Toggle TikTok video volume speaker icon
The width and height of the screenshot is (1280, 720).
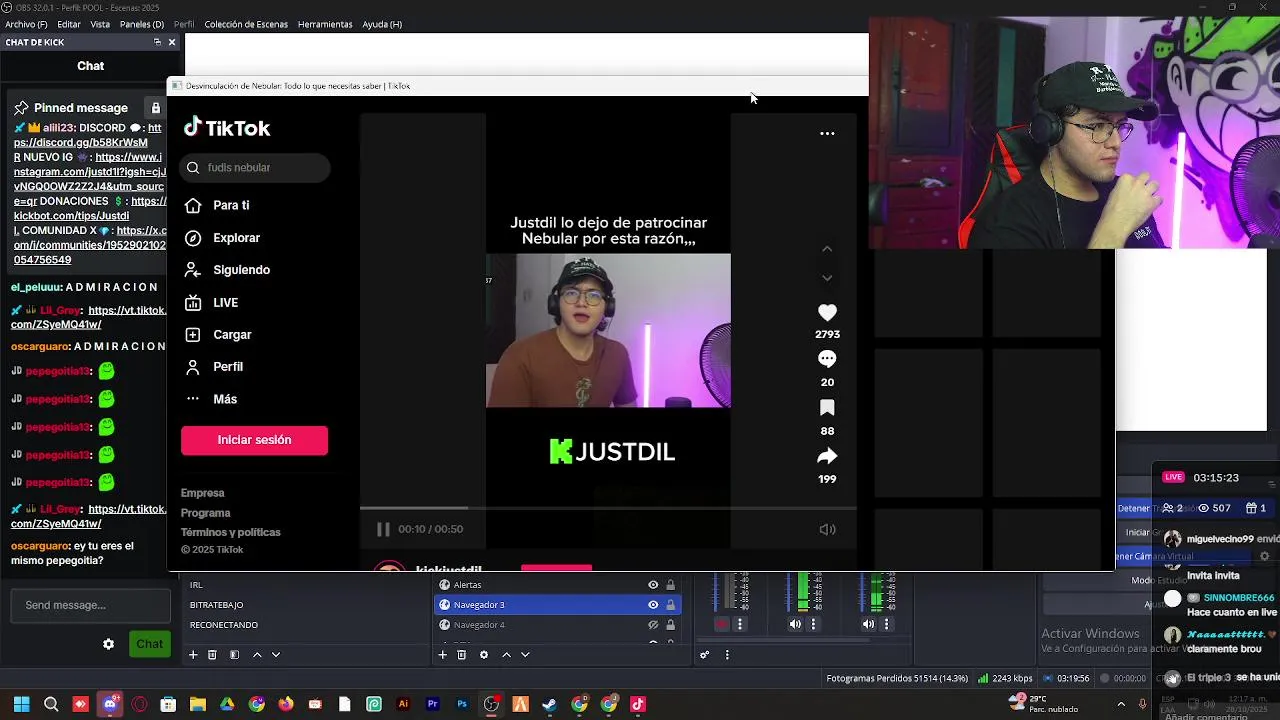[x=827, y=530]
